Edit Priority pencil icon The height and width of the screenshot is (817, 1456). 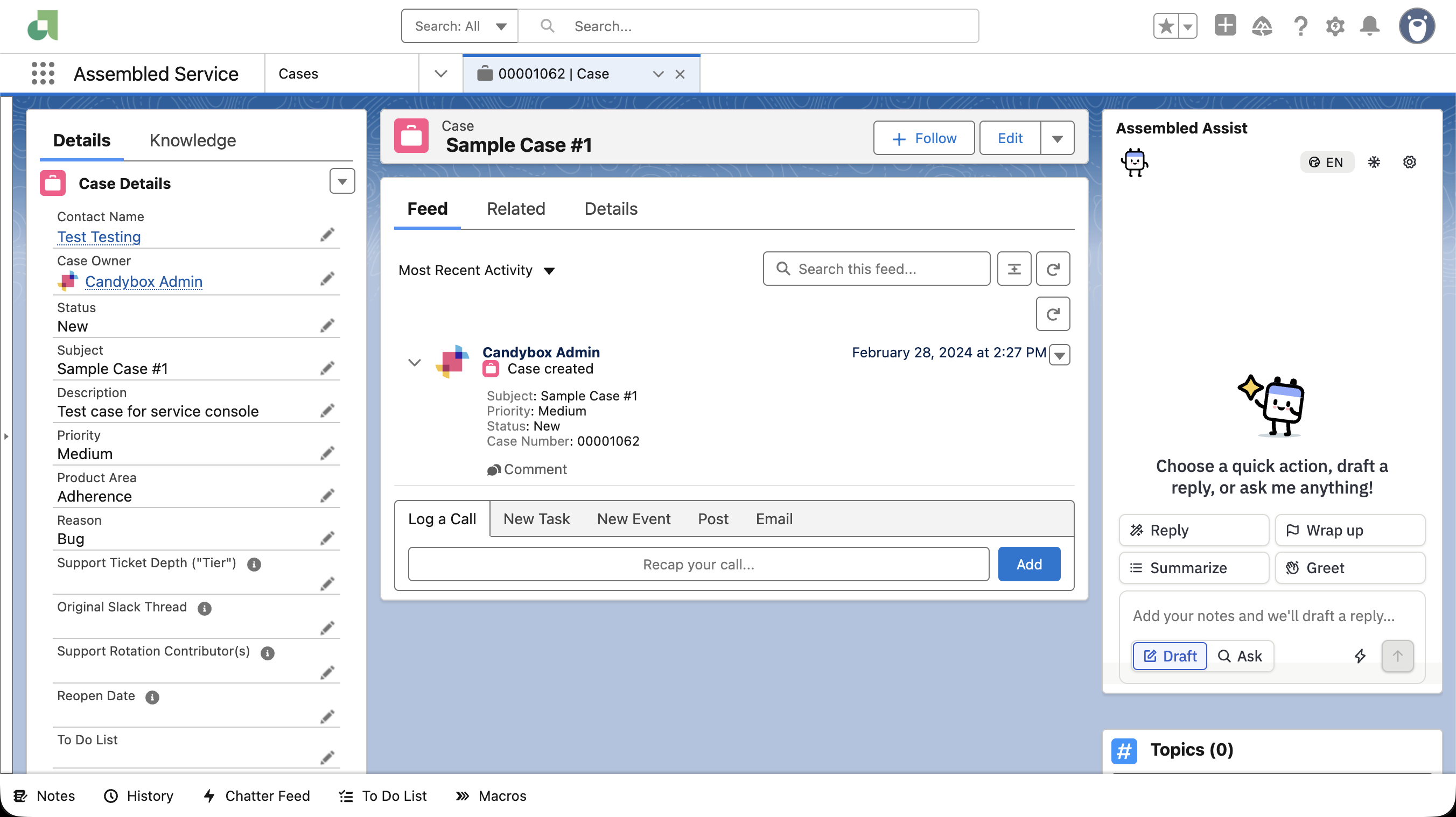click(x=327, y=453)
